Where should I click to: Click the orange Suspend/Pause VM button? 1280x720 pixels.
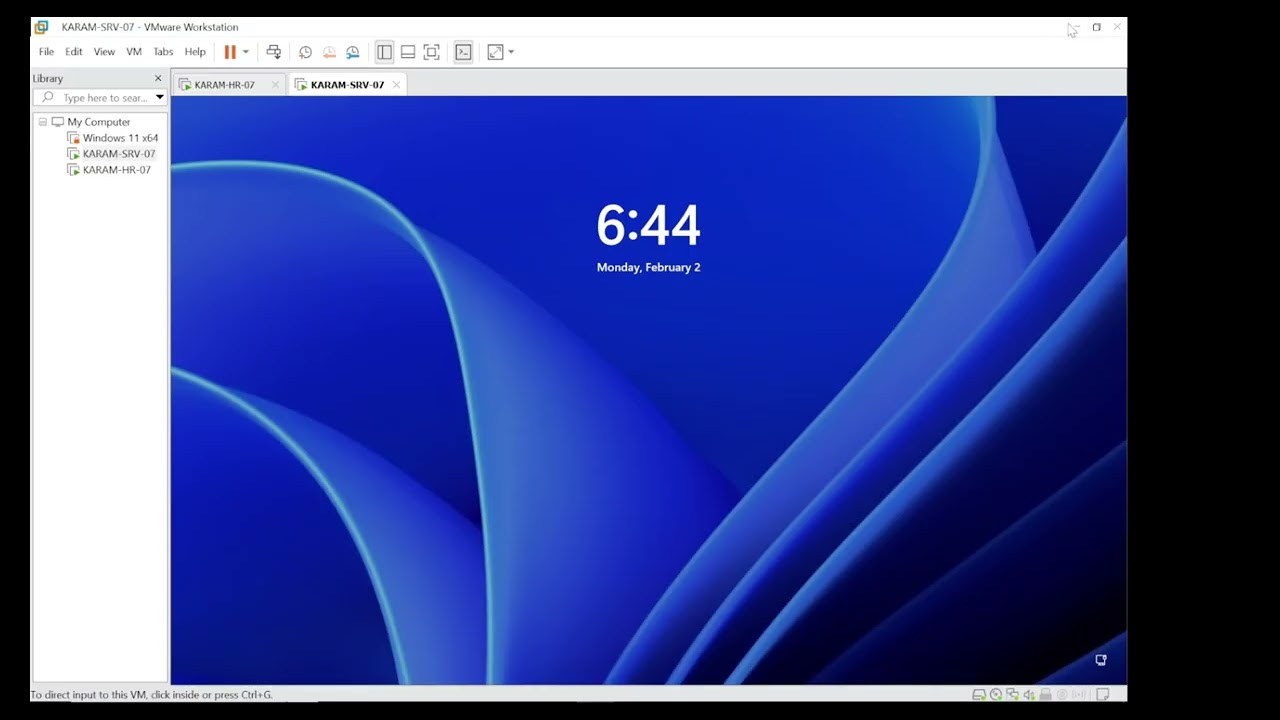[x=230, y=52]
